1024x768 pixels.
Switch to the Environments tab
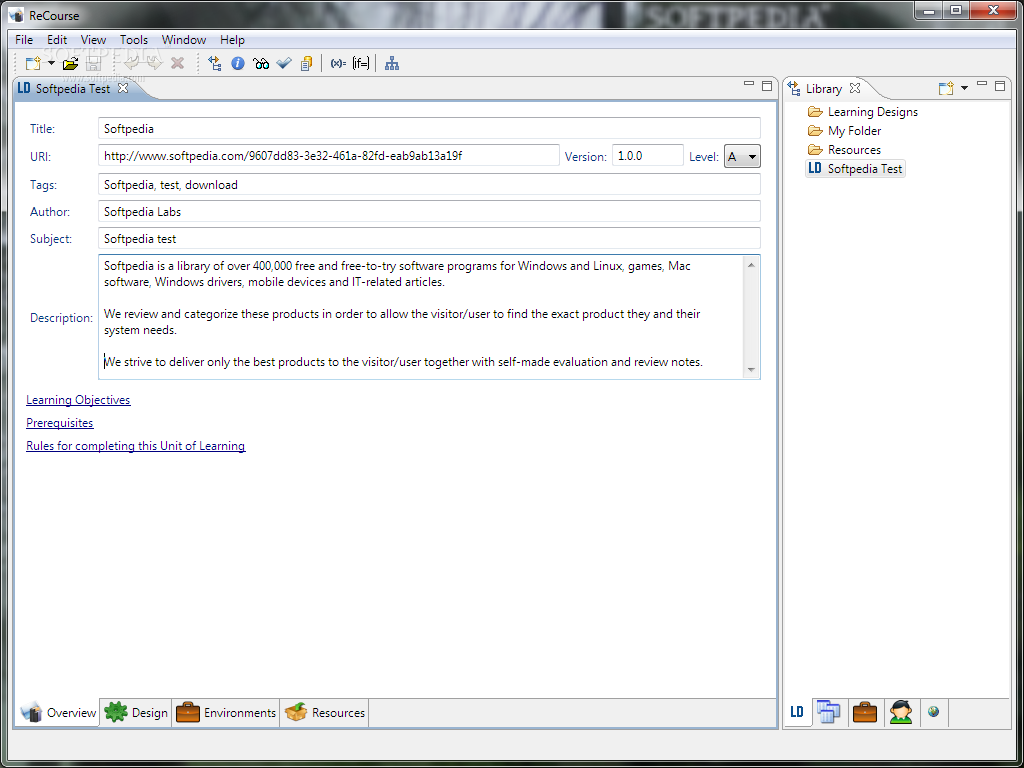tap(226, 712)
